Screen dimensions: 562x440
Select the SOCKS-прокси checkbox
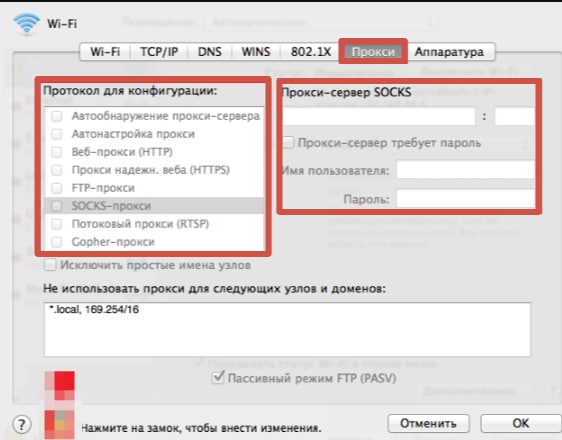tap(57, 206)
